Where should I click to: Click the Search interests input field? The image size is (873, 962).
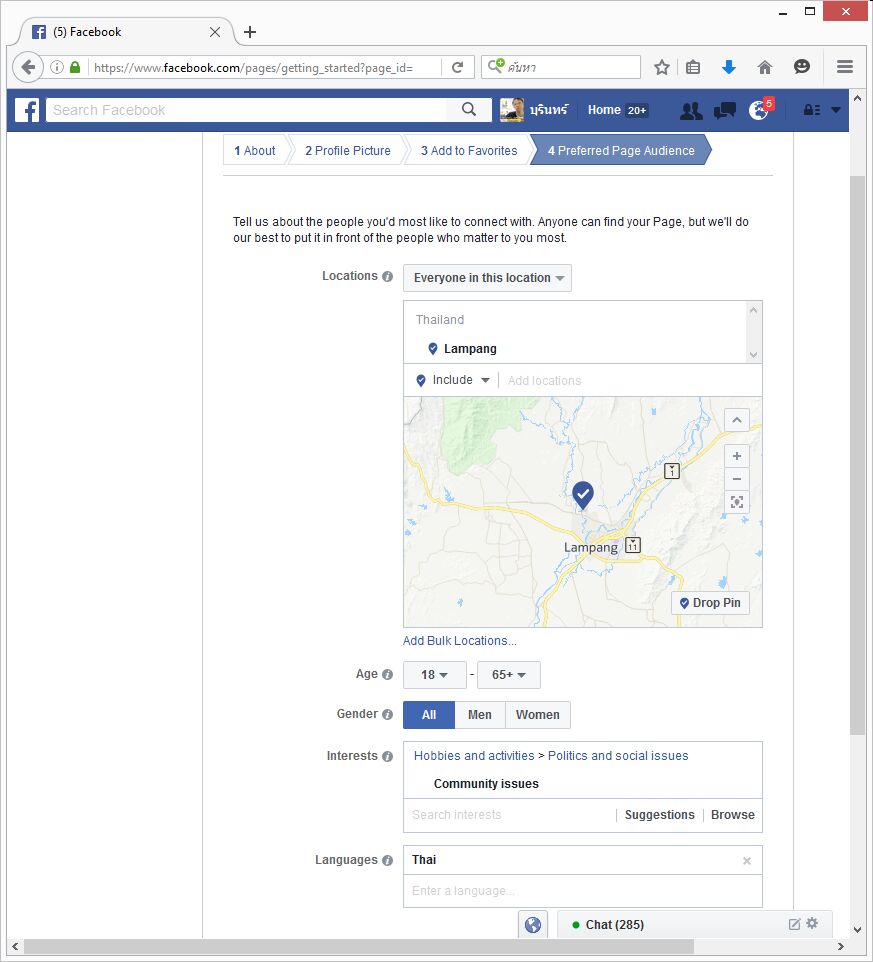point(505,815)
